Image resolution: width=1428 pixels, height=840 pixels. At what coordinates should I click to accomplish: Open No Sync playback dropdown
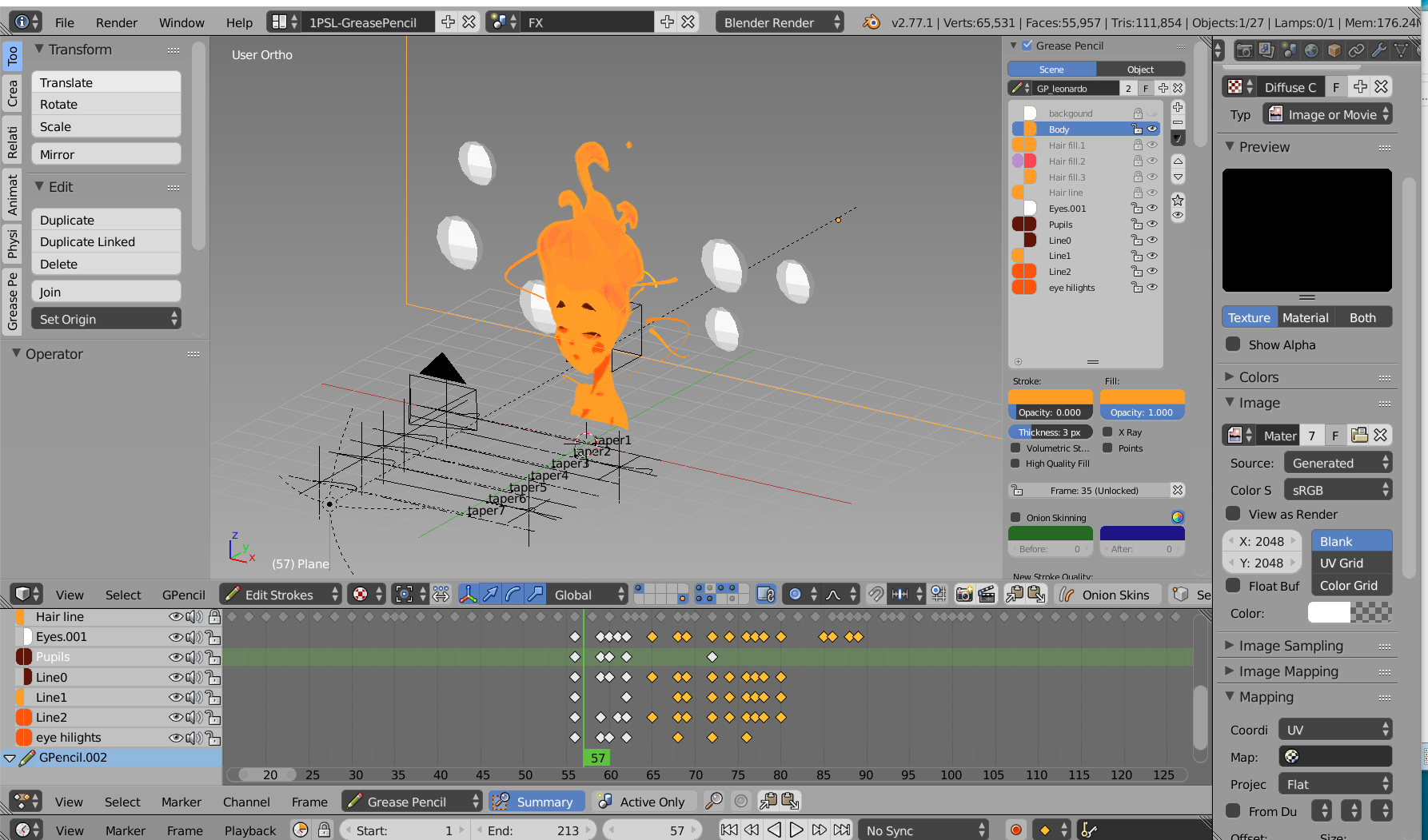[923, 830]
